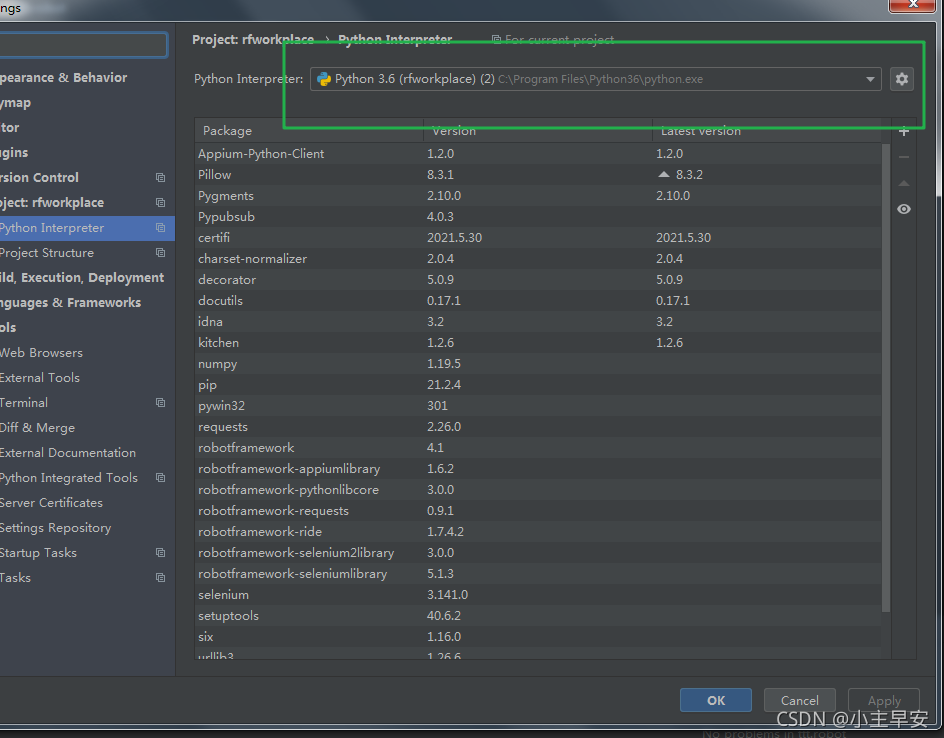Upgrade package with up-arrow icon
The image size is (944, 738).
[904, 183]
